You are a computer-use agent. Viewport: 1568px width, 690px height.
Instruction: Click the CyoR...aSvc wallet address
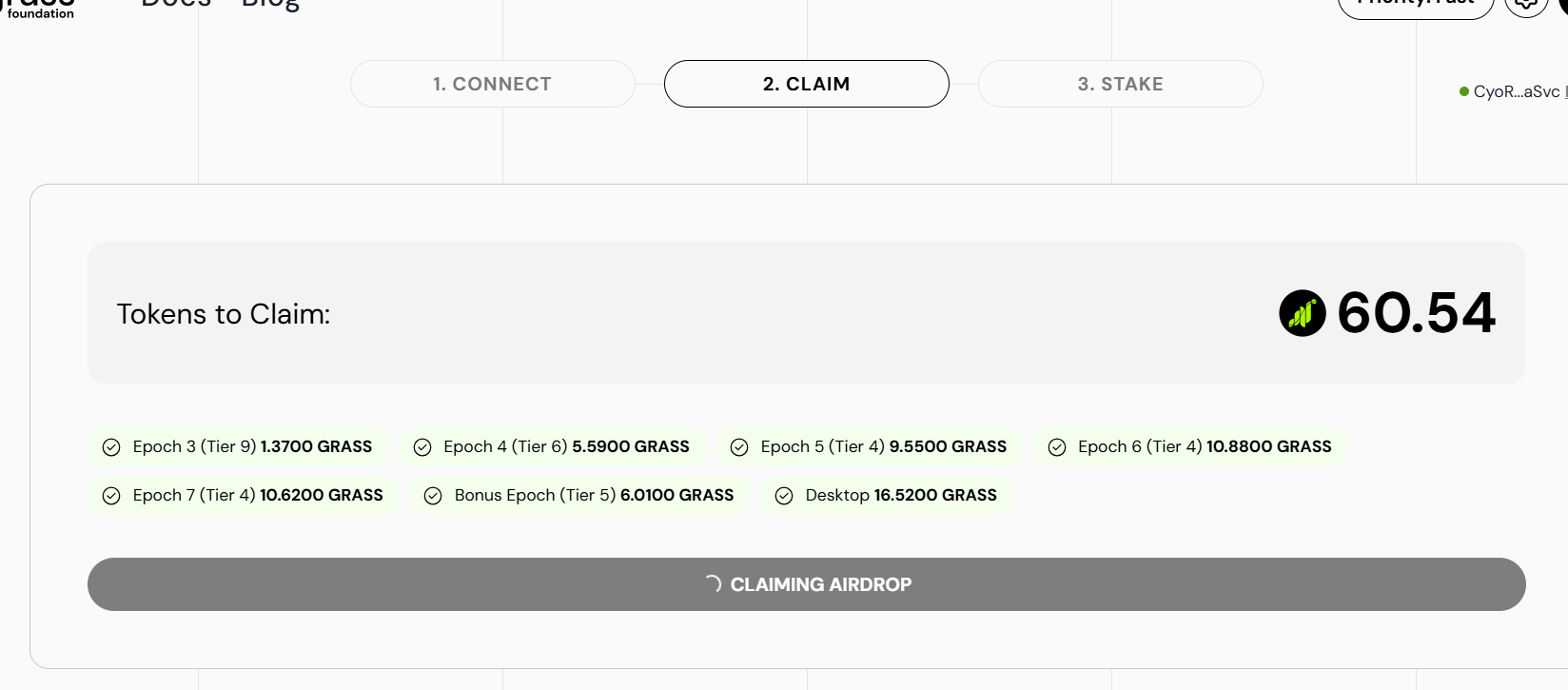(1517, 91)
